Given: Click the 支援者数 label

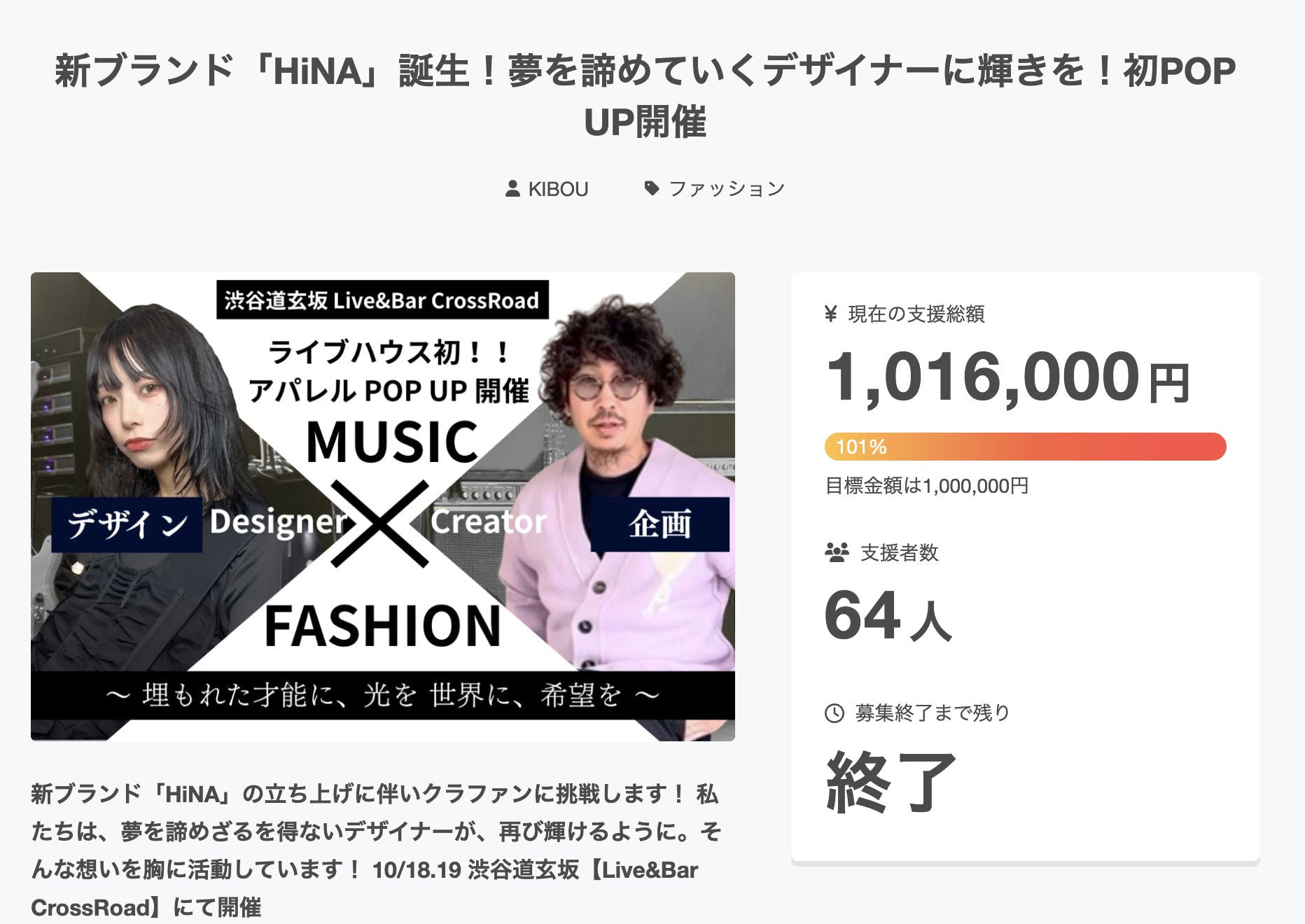Looking at the screenshot, I should coord(899,553).
